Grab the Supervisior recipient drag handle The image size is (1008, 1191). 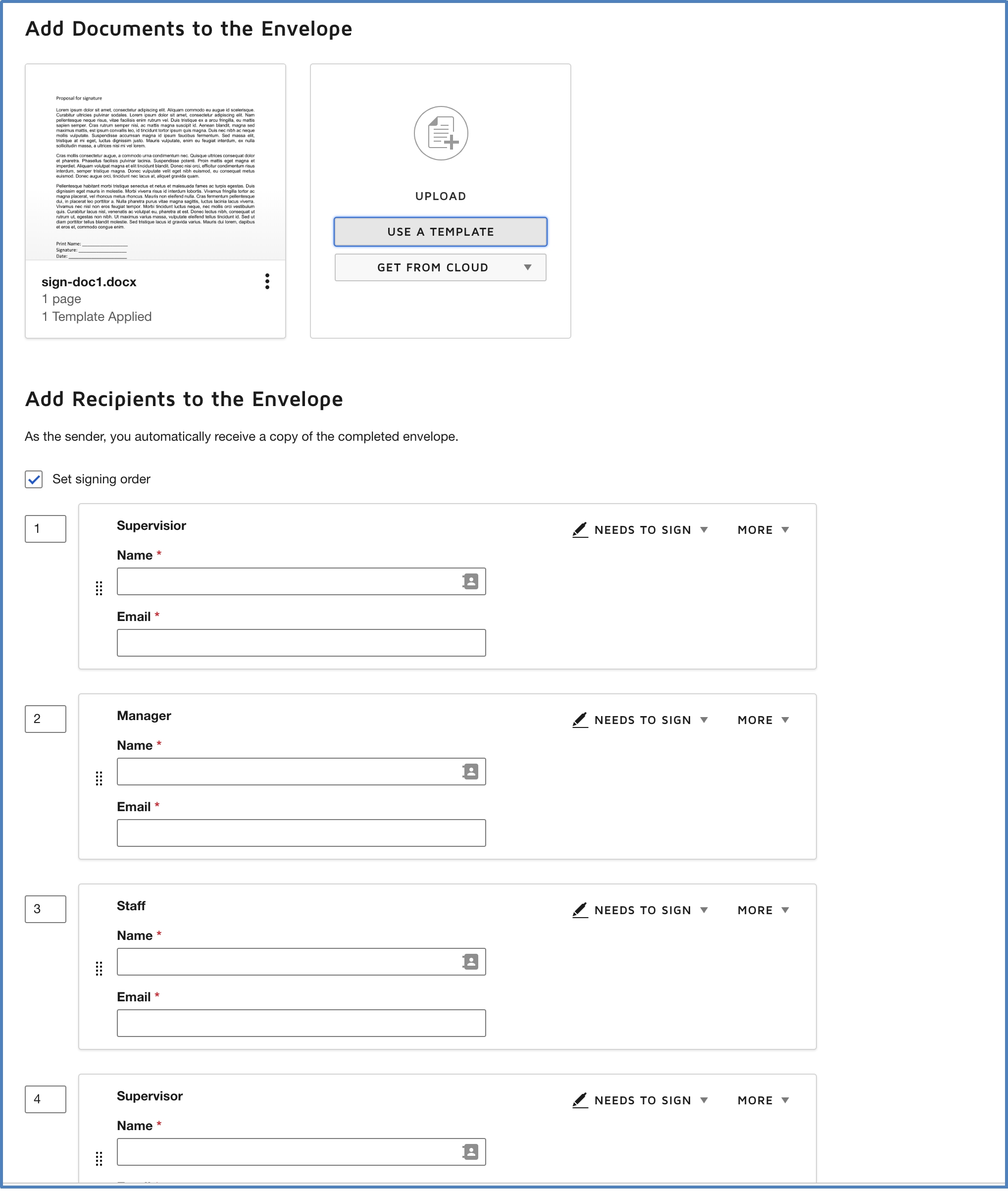pos(99,588)
